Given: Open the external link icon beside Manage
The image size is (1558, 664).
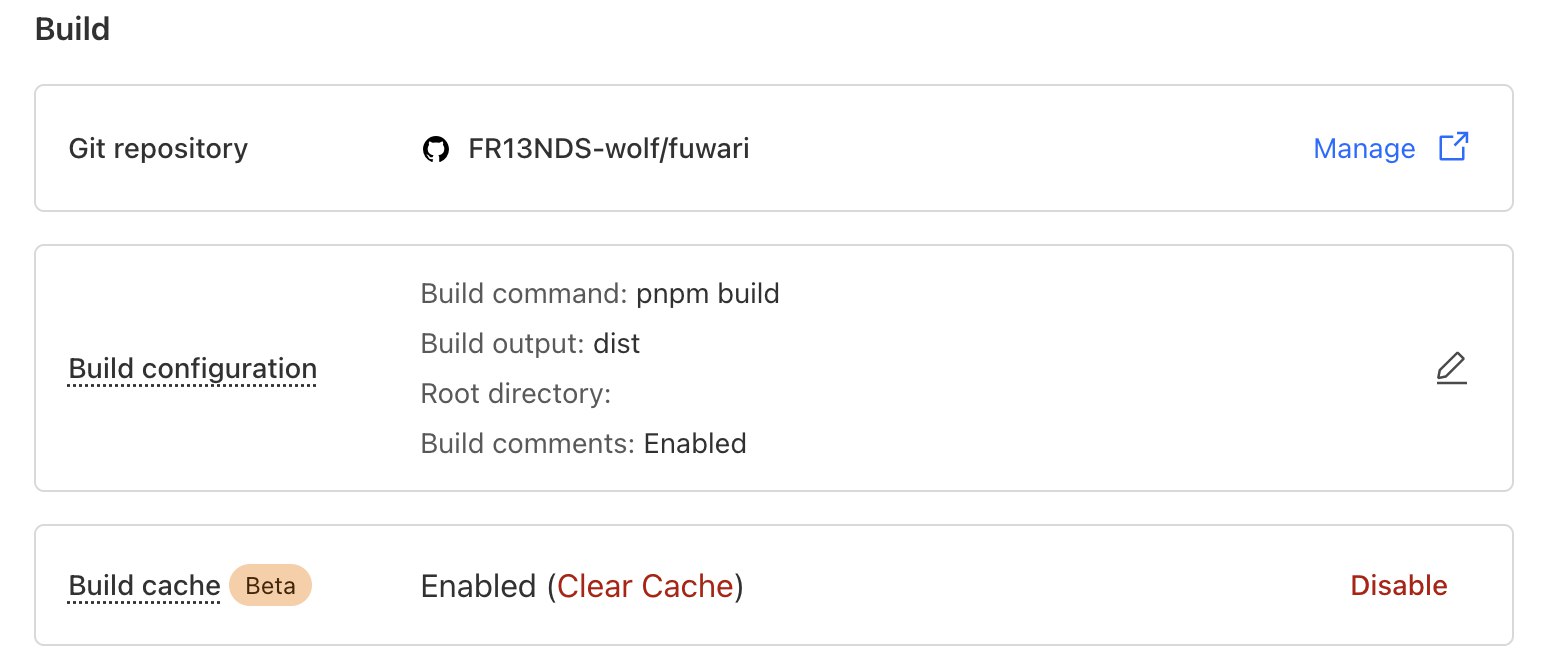Looking at the screenshot, I should click(1453, 148).
